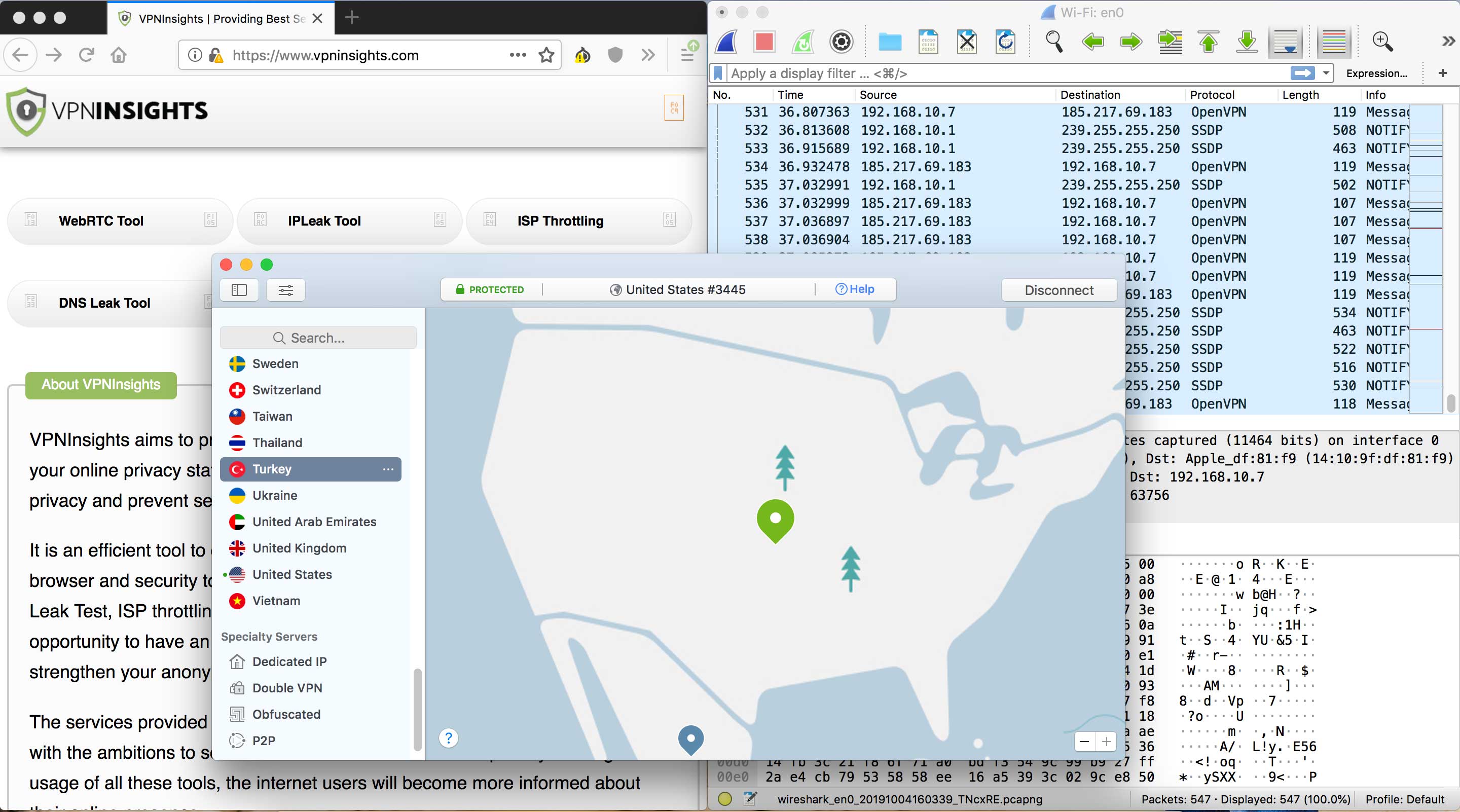This screenshot has width=1460, height=812.
Task: Toggle packet colorization in Wireshark
Action: click(x=1334, y=42)
